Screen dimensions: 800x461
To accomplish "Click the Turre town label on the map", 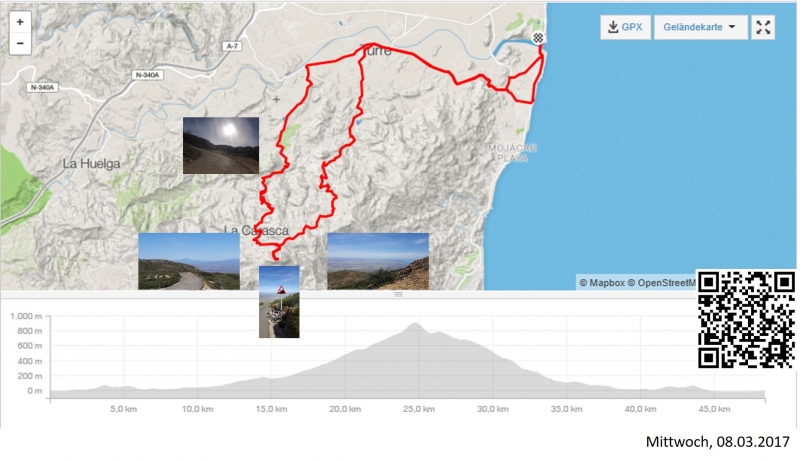I will [376, 51].
